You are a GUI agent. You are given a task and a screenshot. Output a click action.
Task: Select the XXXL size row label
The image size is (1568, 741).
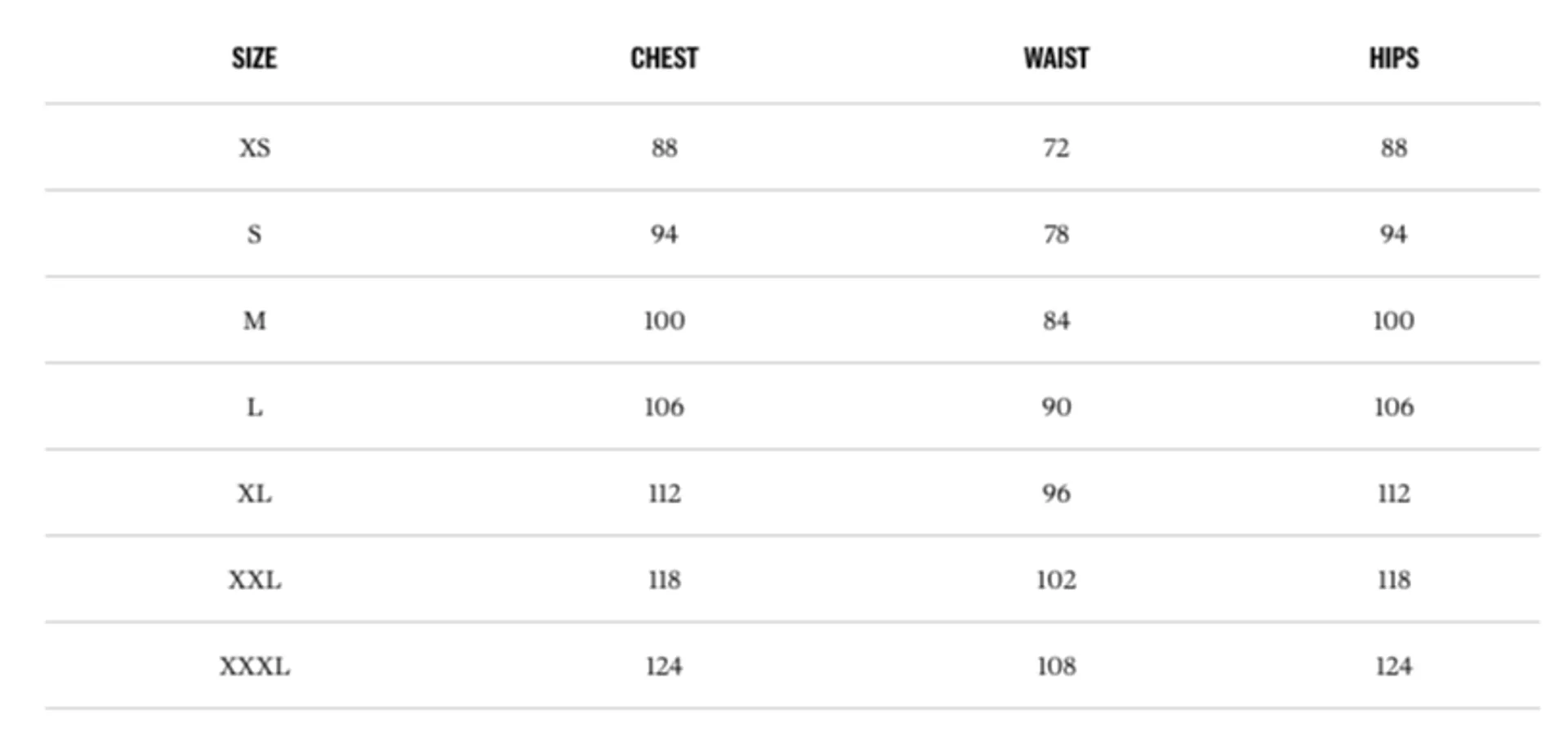pos(254,667)
